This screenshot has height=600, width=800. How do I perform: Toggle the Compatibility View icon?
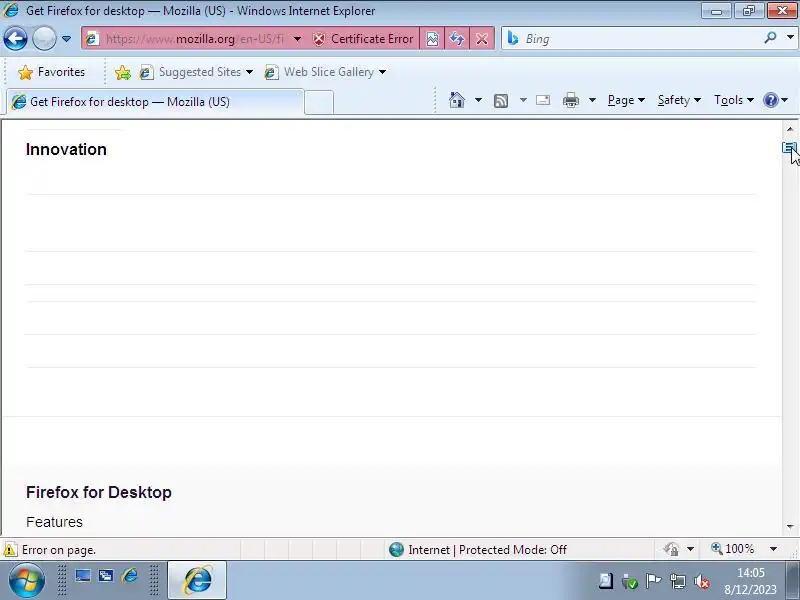pyautogui.click(x=432, y=39)
